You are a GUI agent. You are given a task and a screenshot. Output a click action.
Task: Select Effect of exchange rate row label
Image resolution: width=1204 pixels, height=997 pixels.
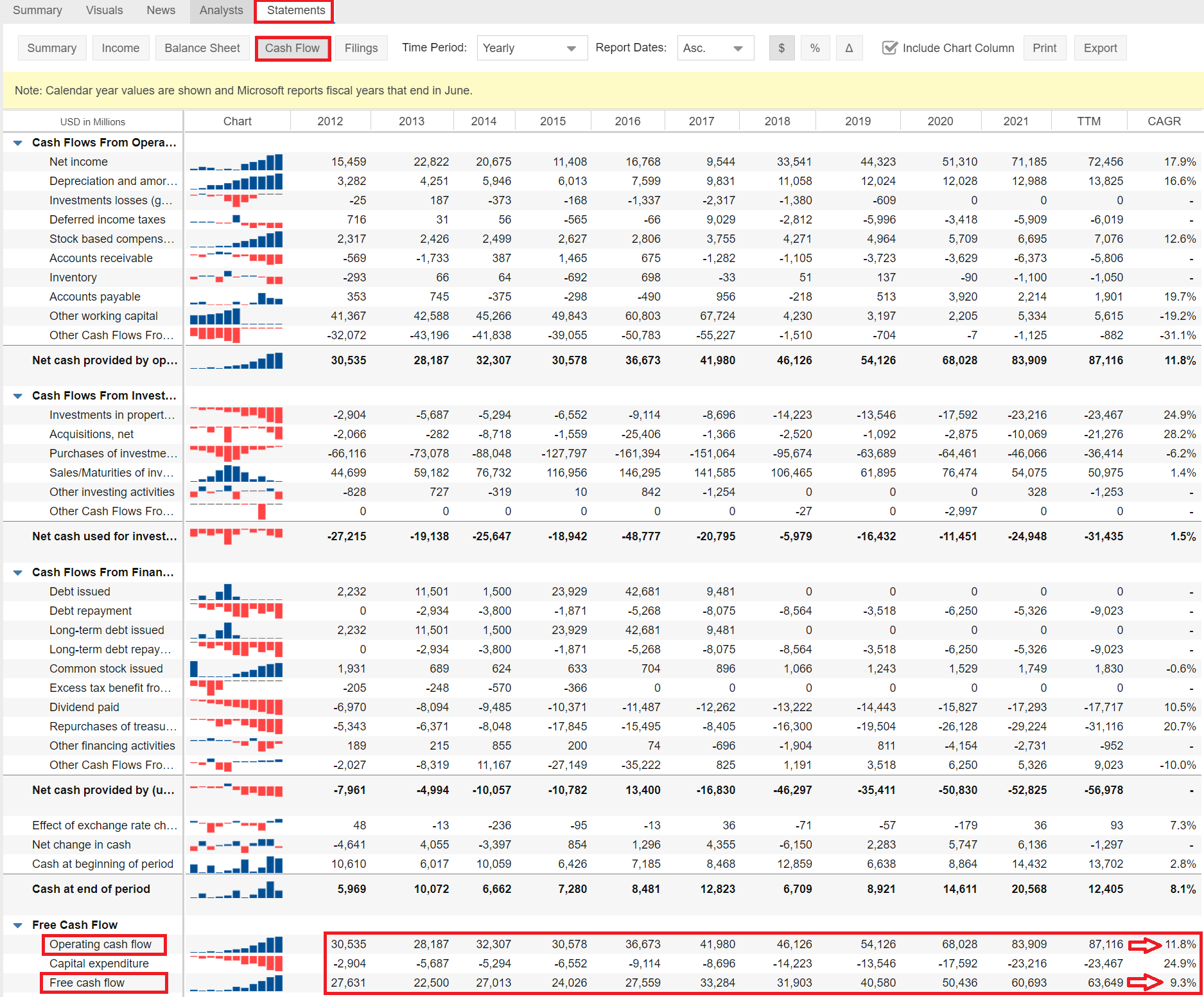[105, 825]
